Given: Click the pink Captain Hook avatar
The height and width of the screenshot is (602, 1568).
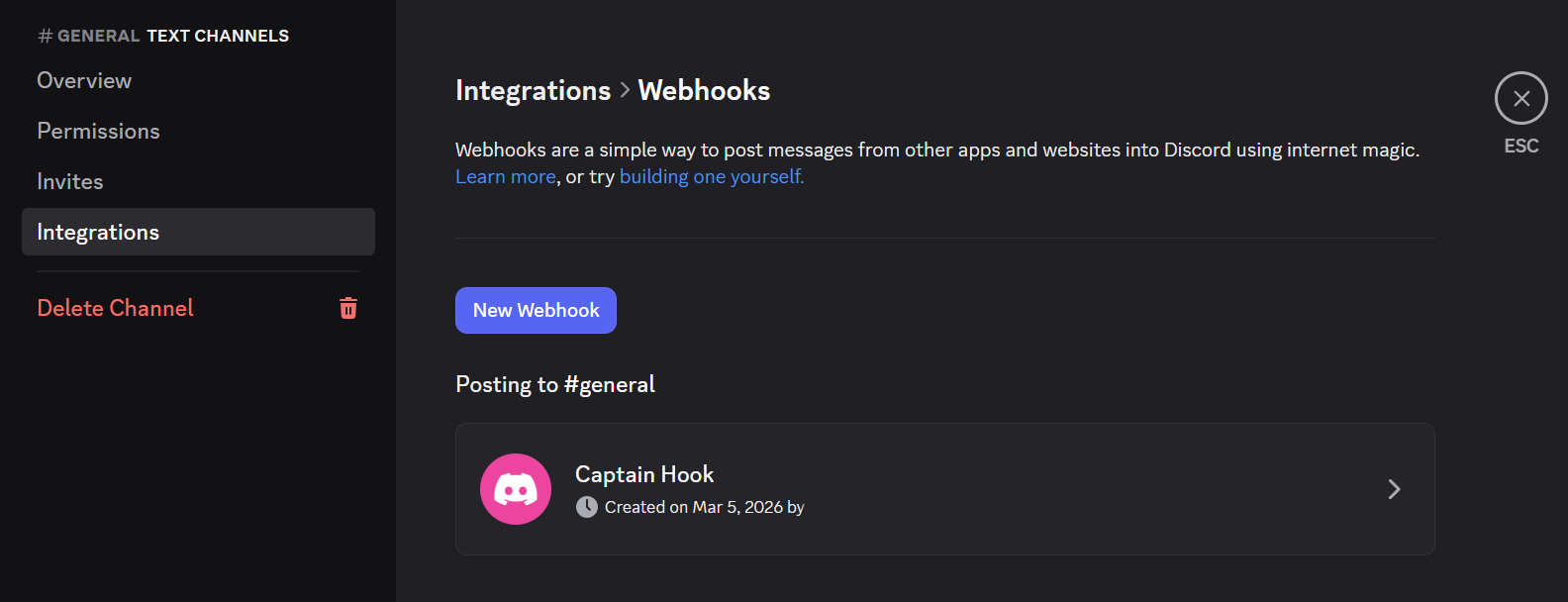Looking at the screenshot, I should click(516, 489).
